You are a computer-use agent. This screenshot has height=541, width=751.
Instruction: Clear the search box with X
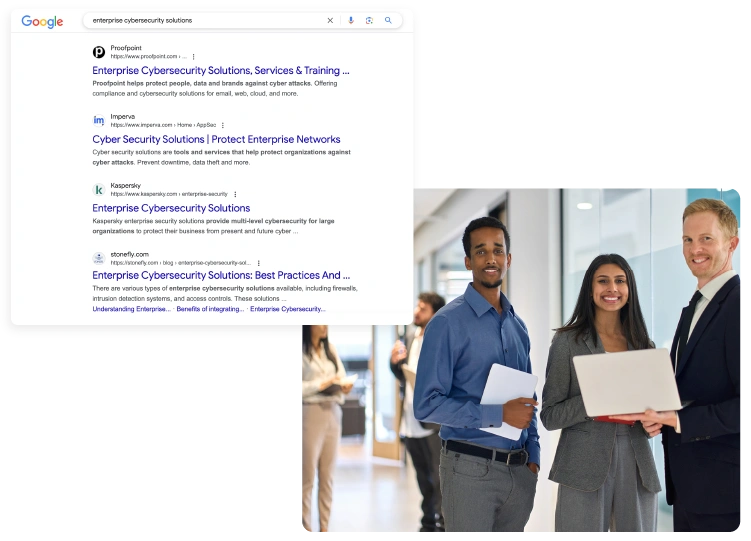click(330, 21)
